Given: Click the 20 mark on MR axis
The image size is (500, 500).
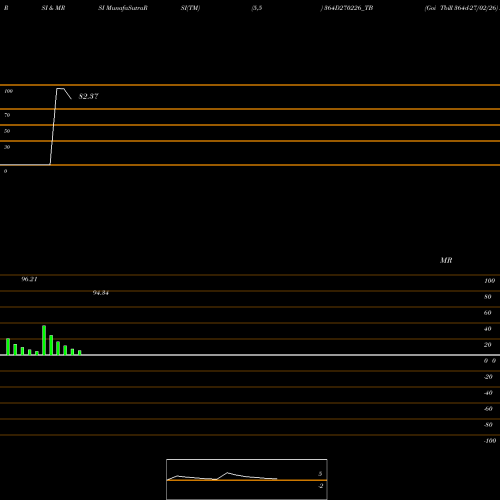Looking at the screenshot, I should pyautogui.click(x=488, y=345).
